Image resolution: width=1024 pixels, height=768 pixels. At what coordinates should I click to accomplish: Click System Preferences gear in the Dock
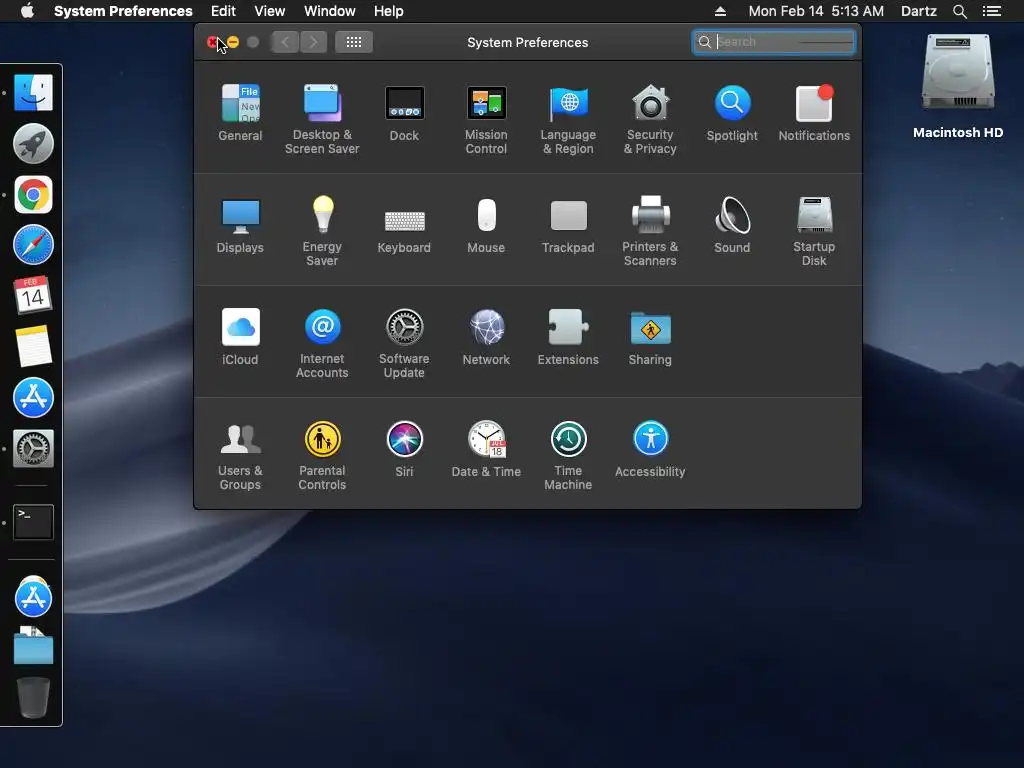coord(33,448)
